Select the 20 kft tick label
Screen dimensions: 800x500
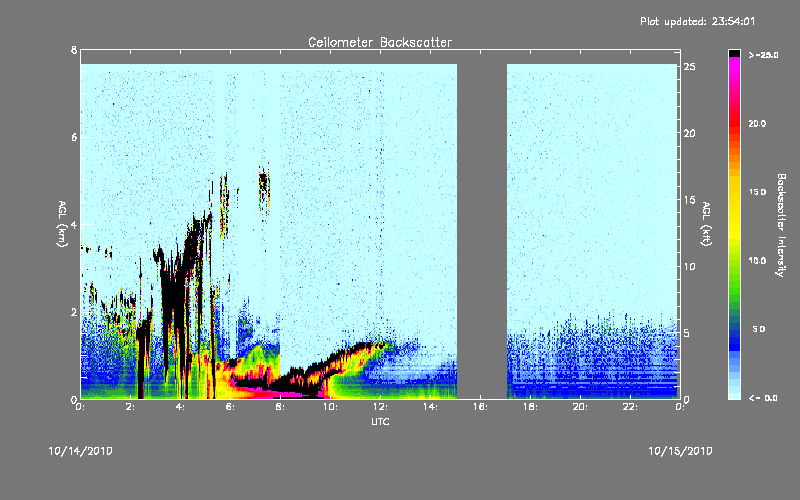coord(689,133)
